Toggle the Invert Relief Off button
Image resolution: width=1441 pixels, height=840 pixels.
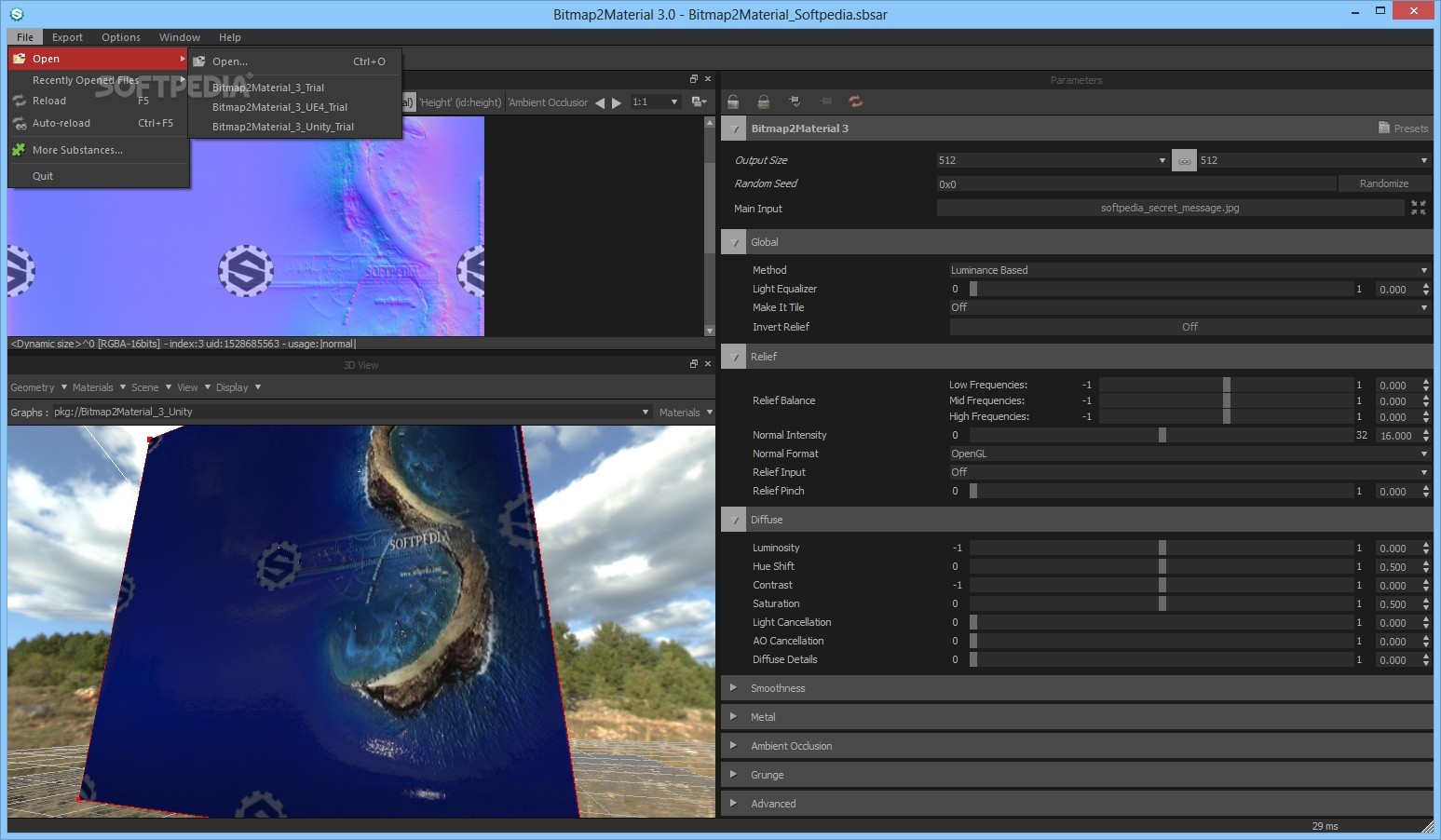tap(1190, 327)
